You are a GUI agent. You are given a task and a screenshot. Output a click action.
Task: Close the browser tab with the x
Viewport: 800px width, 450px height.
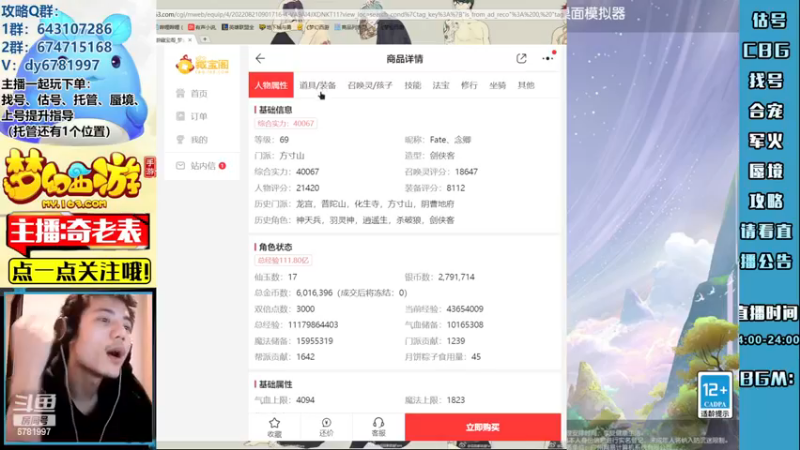[x=190, y=39]
